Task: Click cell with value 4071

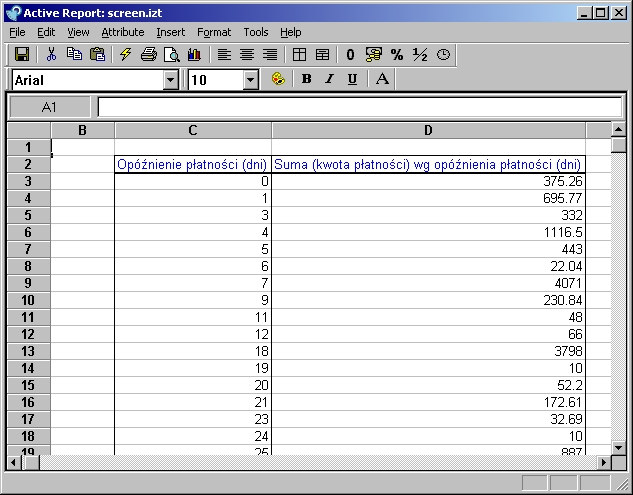Action: pyautogui.click(x=428, y=283)
